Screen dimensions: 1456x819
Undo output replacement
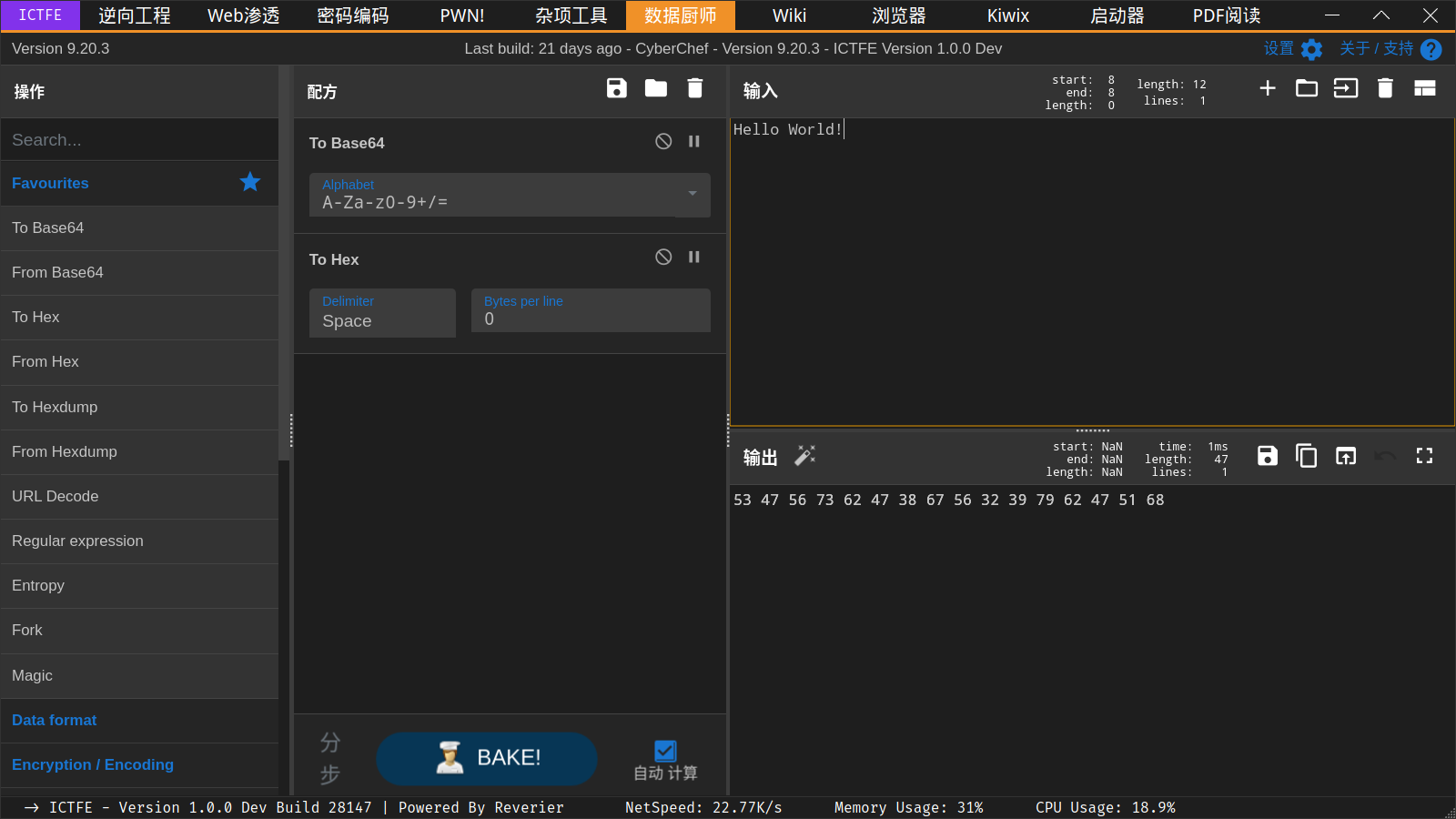click(x=1385, y=456)
